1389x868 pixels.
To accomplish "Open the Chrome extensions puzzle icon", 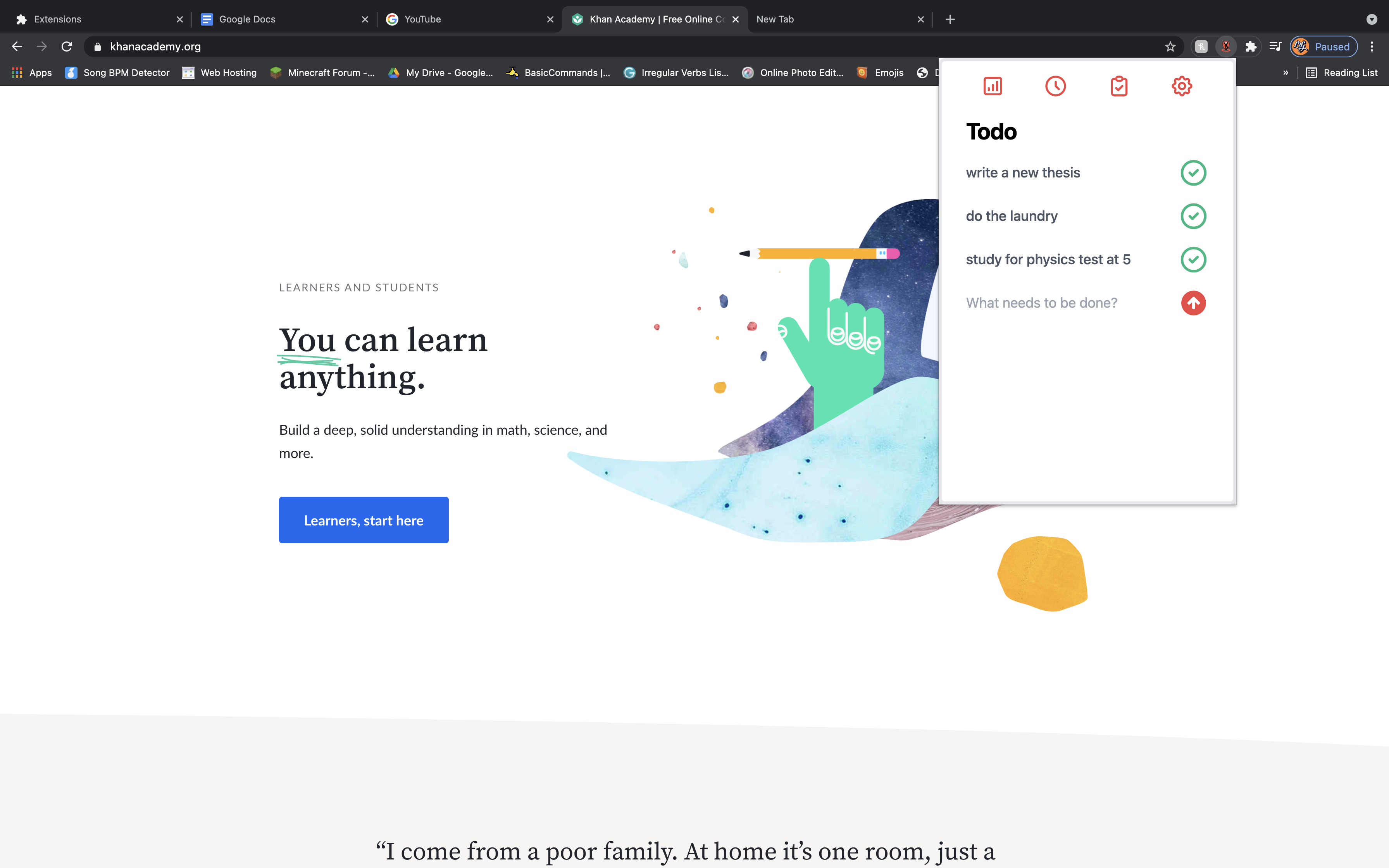I will [1251, 46].
